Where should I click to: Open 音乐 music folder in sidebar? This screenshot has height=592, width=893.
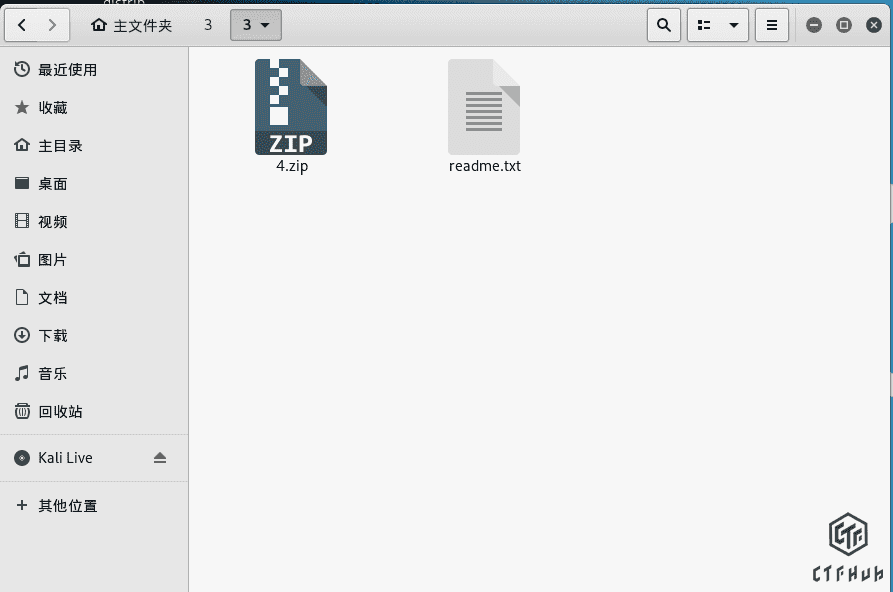point(53,374)
